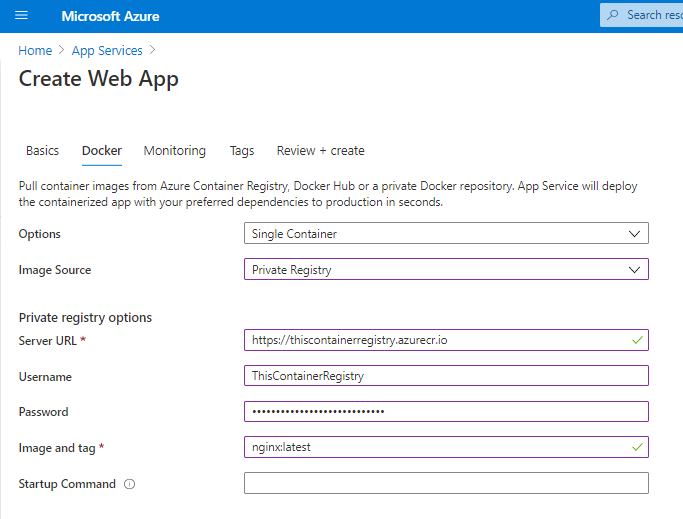
Task: Click the search magnifier icon
Action: [x=613, y=15]
